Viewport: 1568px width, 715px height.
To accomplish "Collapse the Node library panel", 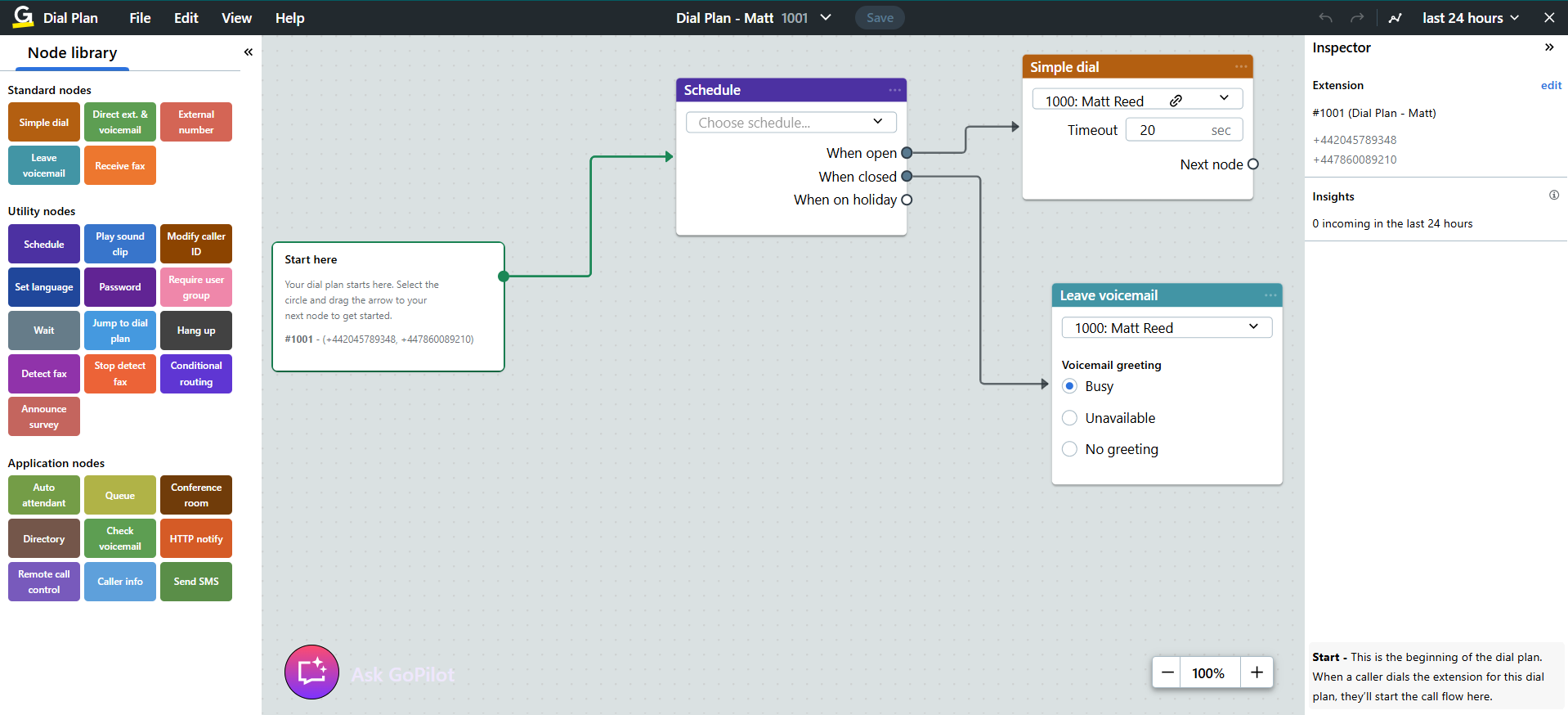I will coord(248,52).
